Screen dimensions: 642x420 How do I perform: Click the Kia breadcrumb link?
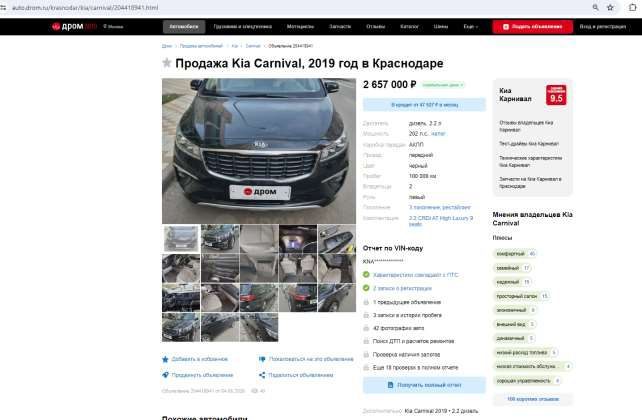click(x=235, y=46)
